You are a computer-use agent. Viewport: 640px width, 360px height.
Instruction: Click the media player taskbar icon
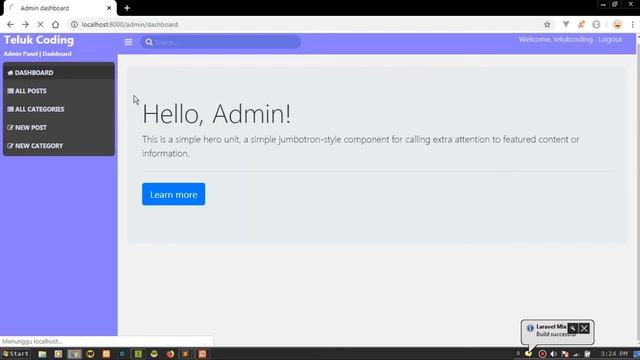pos(58,354)
